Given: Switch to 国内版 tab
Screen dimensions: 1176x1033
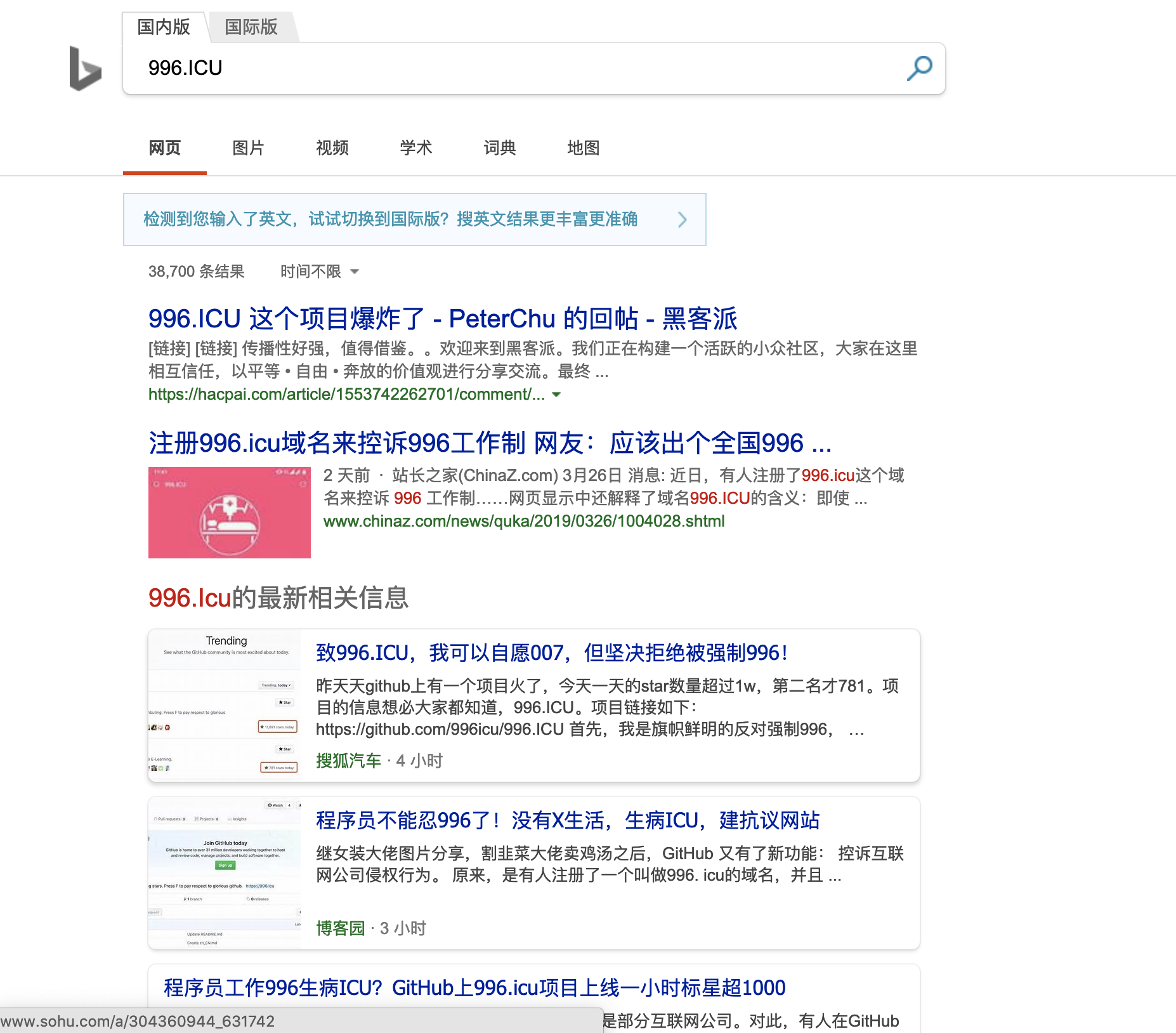Looking at the screenshot, I should point(164,27).
